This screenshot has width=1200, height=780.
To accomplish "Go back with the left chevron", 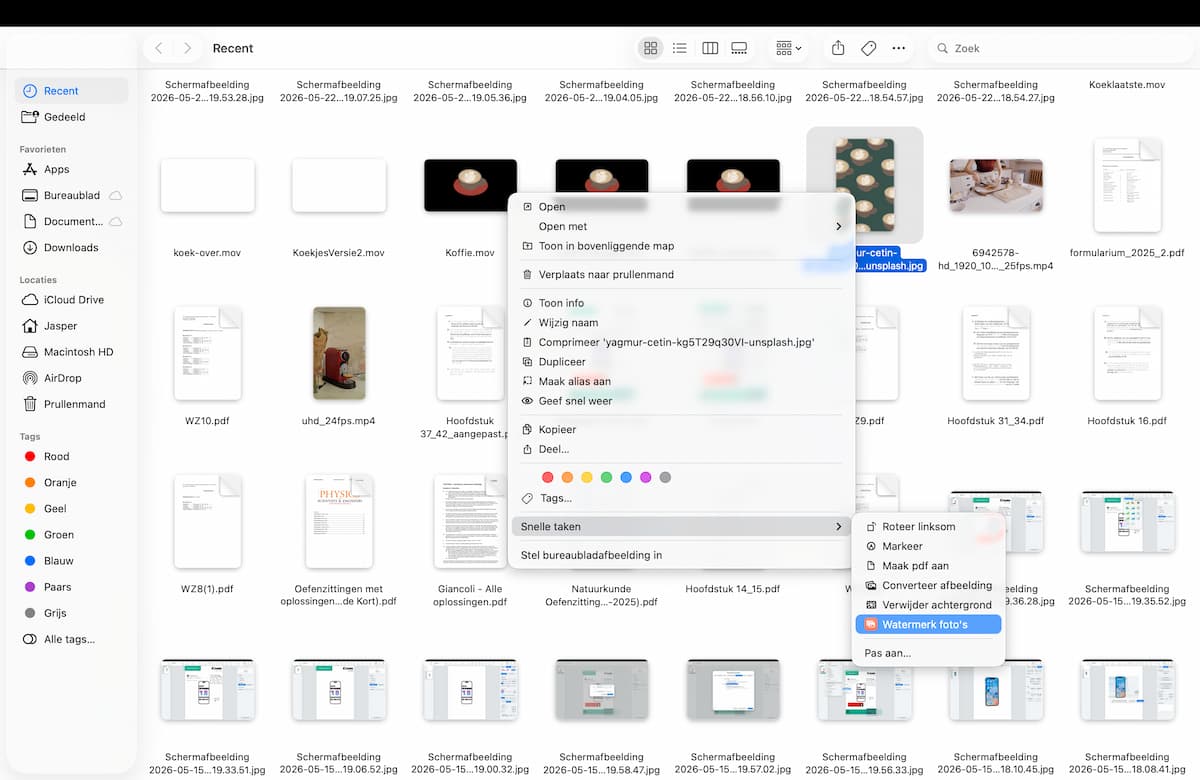I will (158, 48).
